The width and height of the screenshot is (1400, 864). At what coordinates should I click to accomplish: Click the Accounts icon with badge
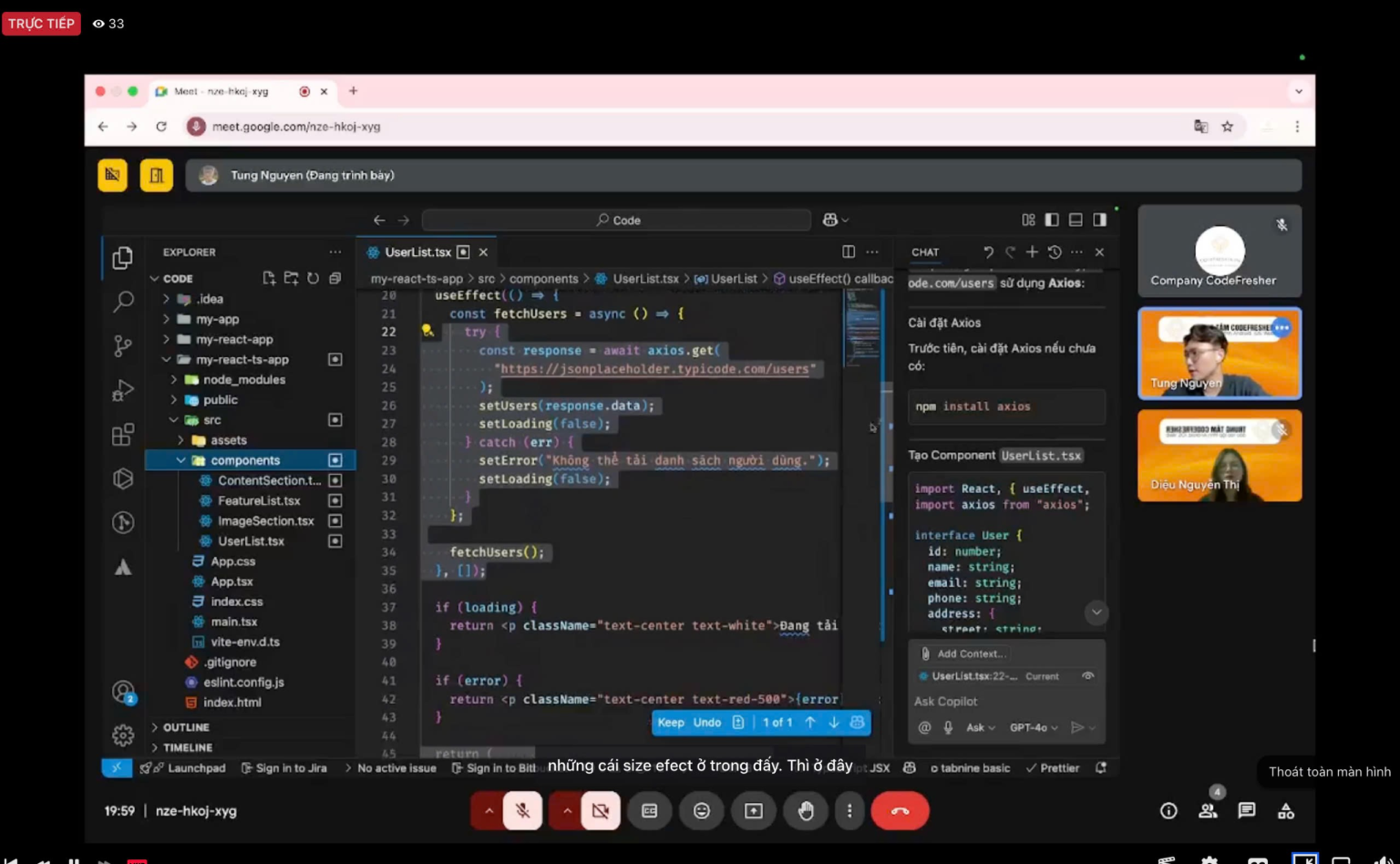point(123,693)
